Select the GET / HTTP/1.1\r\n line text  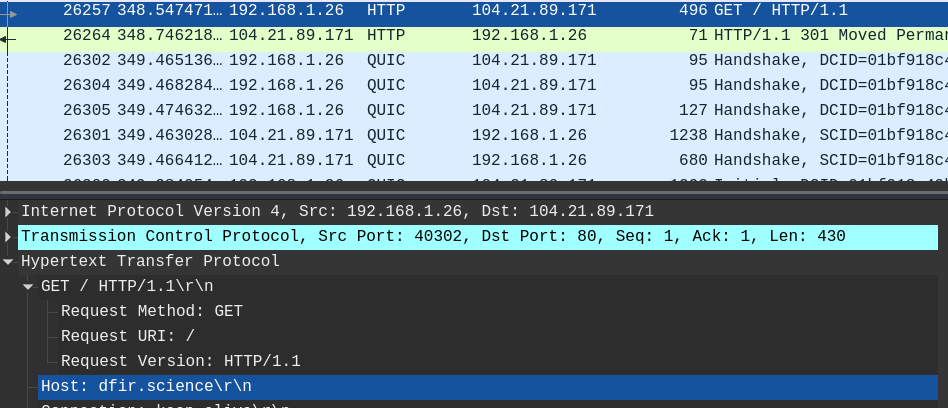pos(127,286)
